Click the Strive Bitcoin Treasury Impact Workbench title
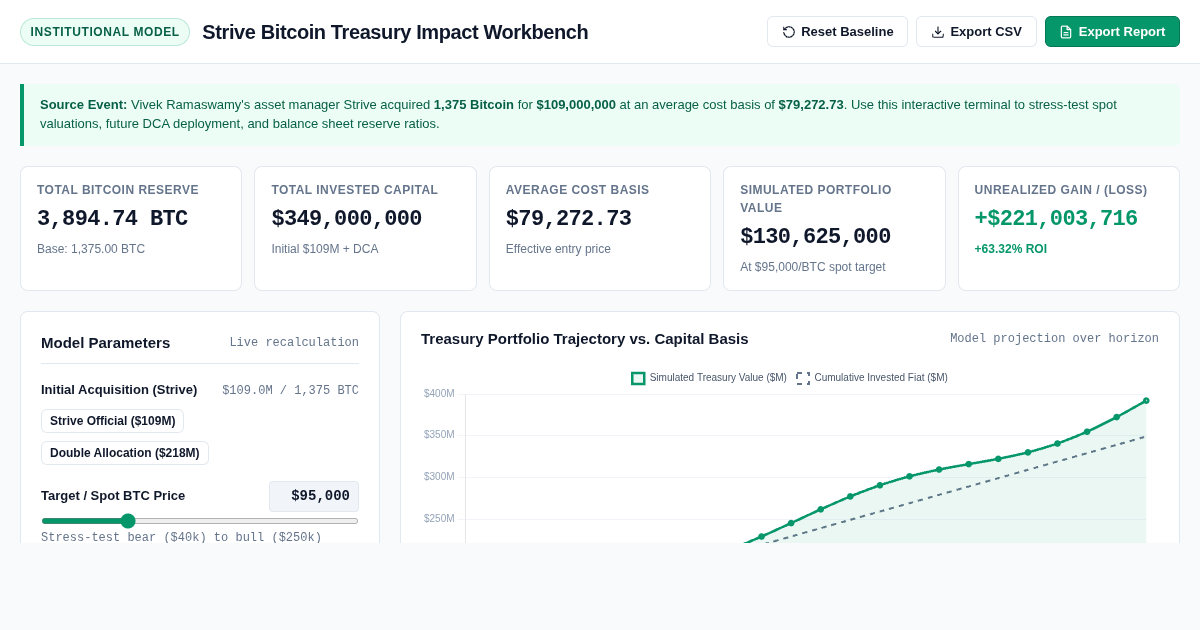The height and width of the screenshot is (630, 1200). coord(395,32)
